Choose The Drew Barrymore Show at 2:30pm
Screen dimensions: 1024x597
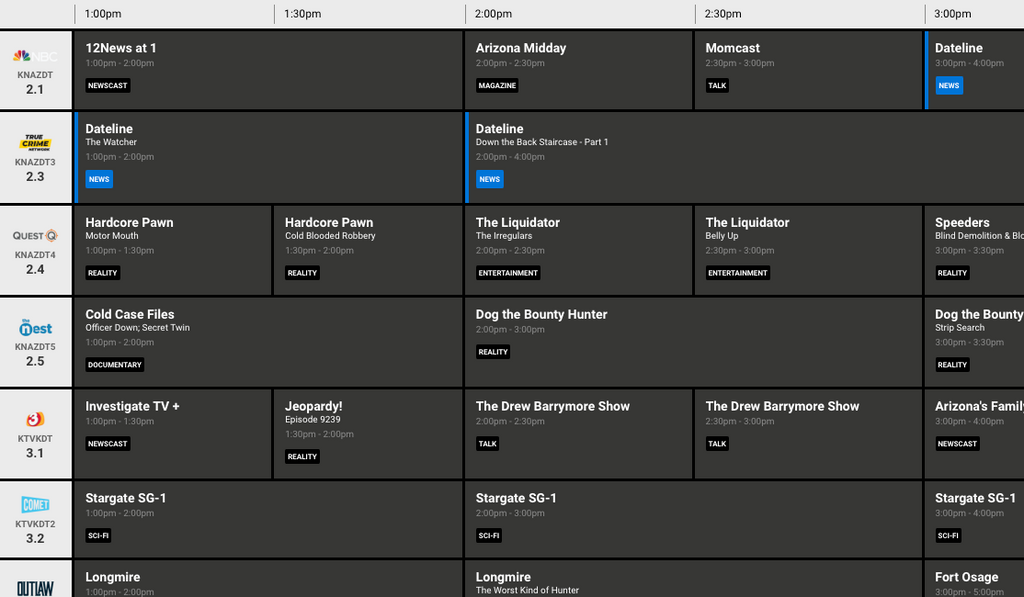[808, 434]
